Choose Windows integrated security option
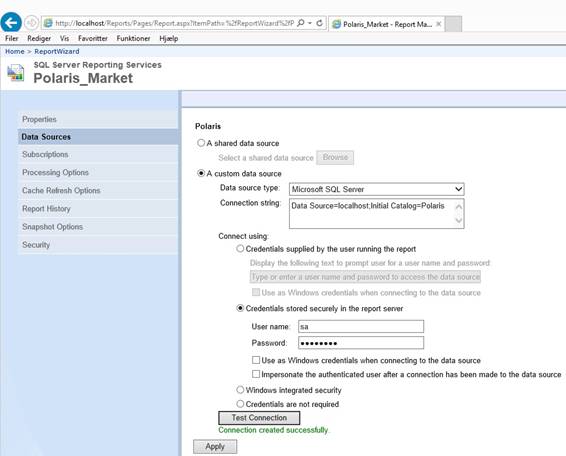Viewport: 566px width, 456px height. [x=240, y=390]
